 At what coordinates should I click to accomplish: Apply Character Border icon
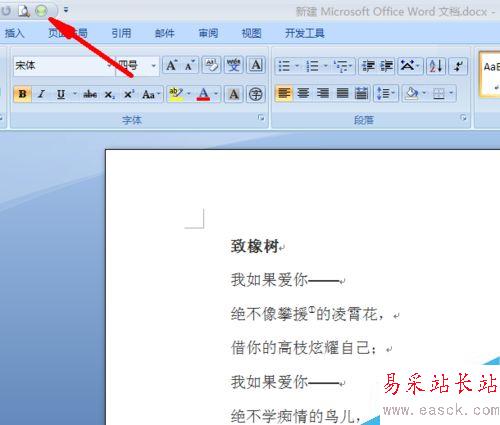[256, 65]
